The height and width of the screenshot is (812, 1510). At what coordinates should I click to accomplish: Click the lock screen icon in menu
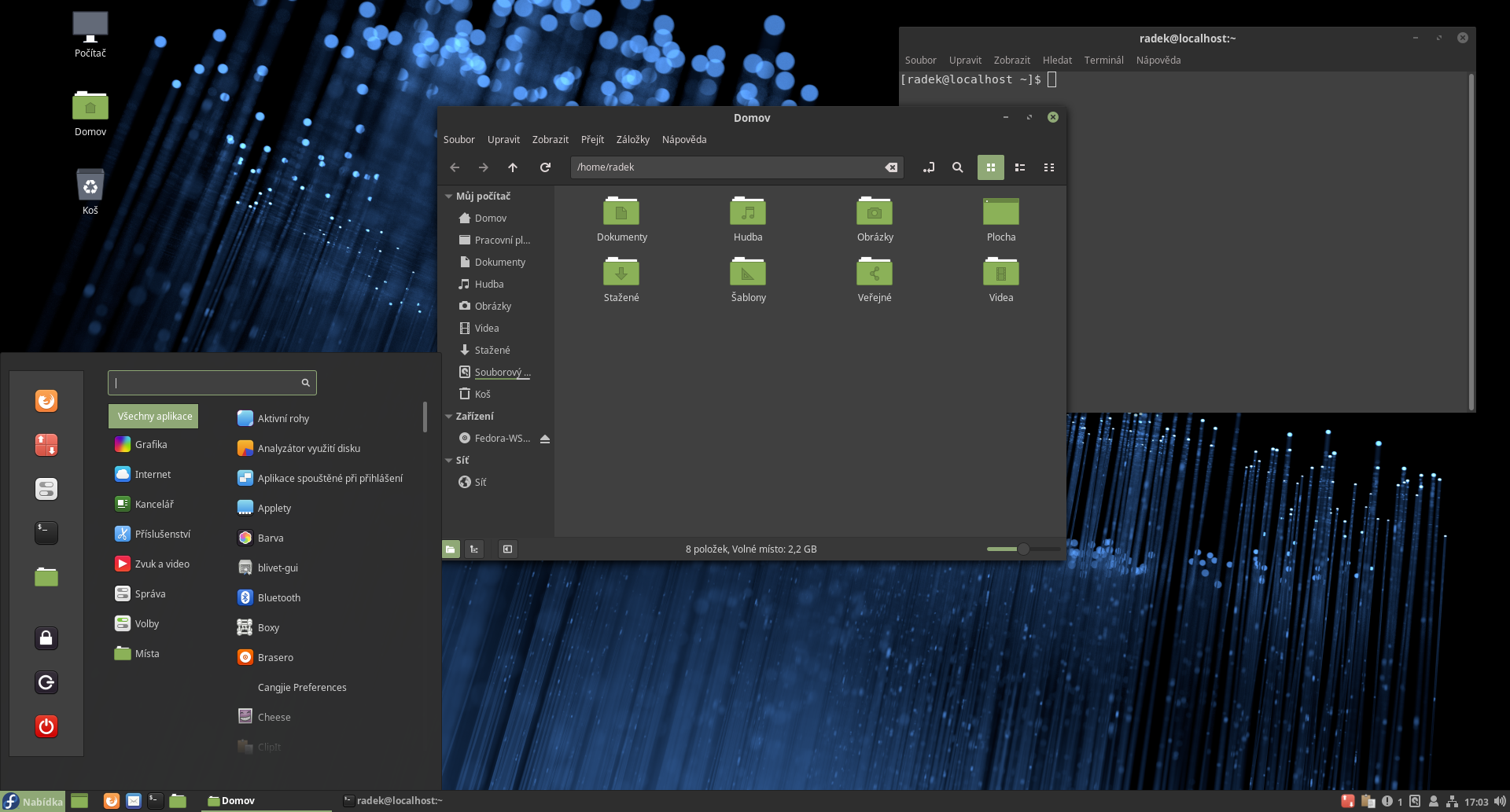[x=46, y=638]
